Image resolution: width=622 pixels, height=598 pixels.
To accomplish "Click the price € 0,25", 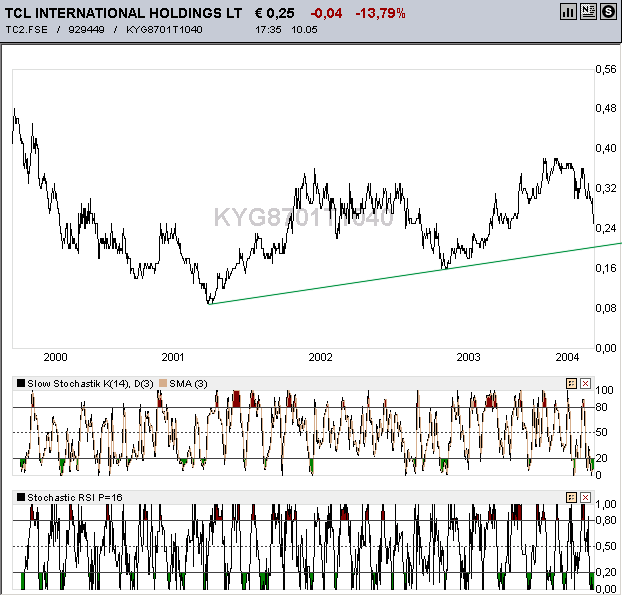I will click(275, 13).
